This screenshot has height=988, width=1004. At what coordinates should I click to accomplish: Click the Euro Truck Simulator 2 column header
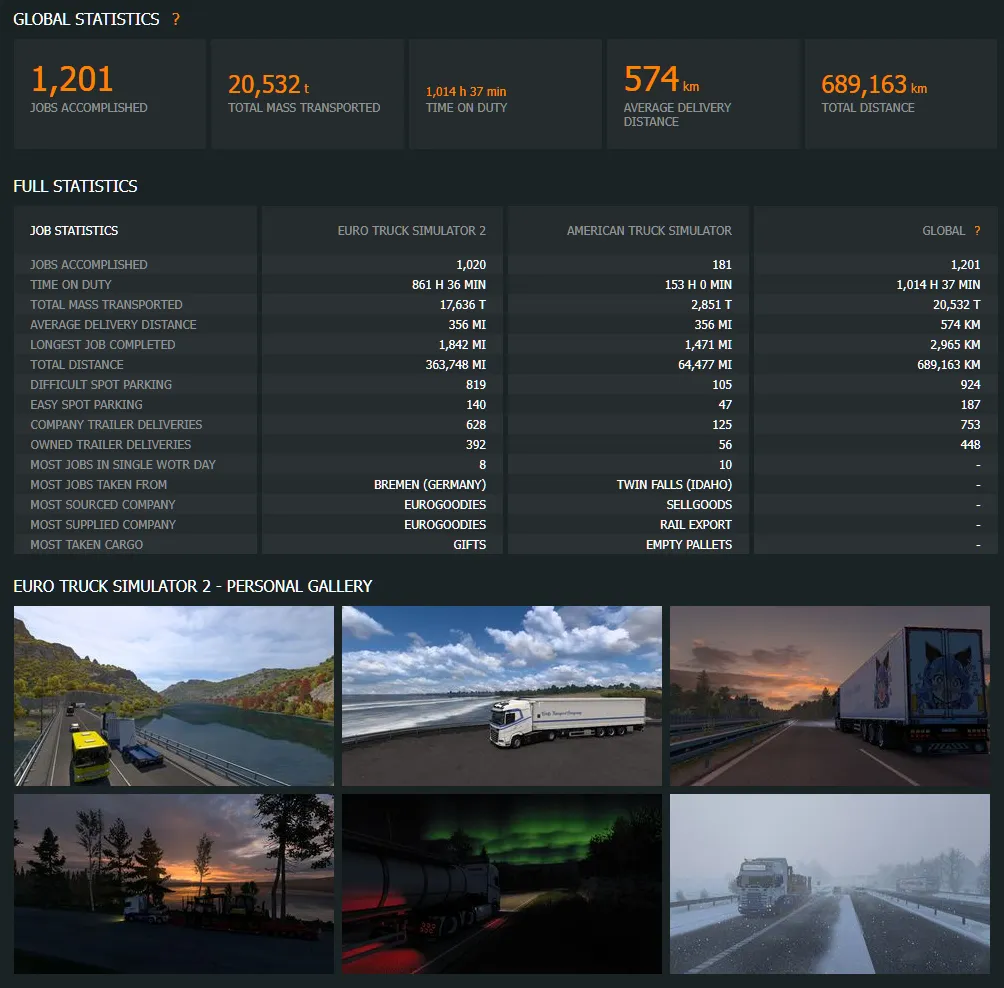[x=412, y=231]
